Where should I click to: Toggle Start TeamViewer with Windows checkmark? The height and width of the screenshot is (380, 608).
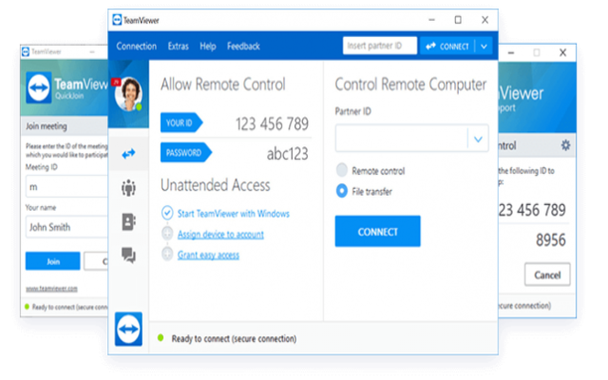click(x=167, y=213)
